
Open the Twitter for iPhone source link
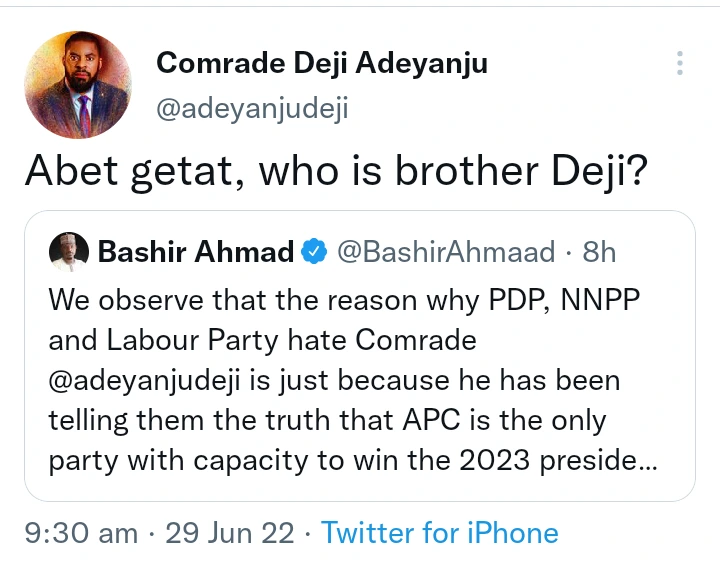point(440,533)
